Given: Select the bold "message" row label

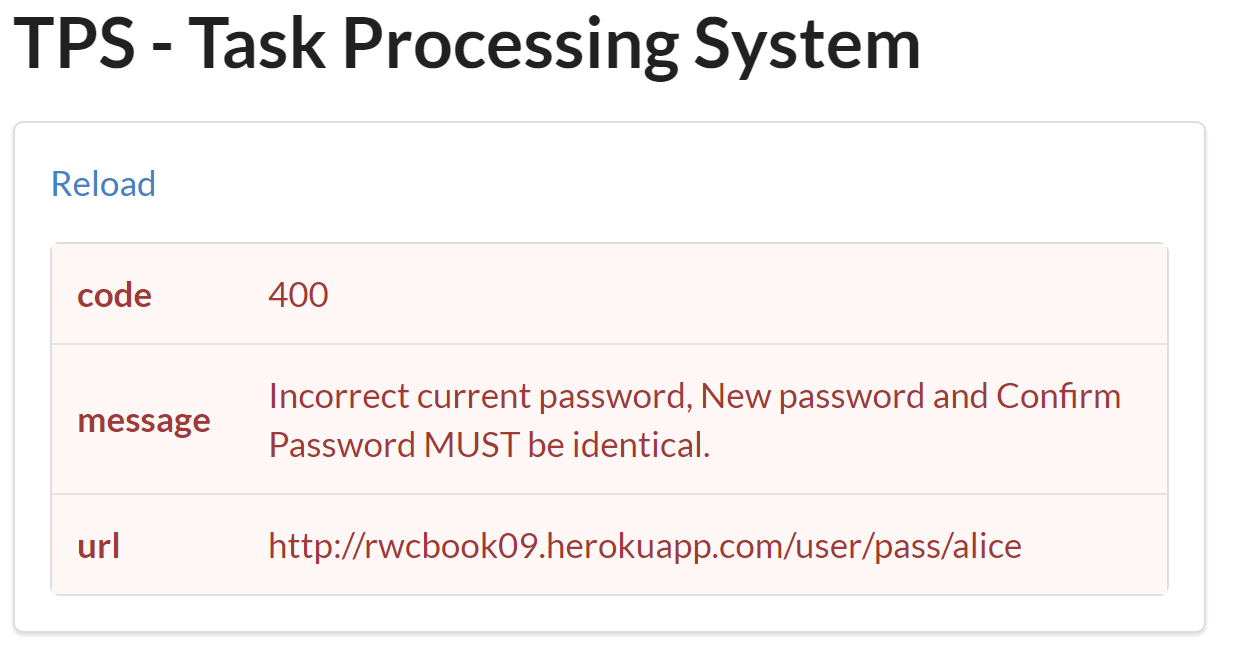Looking at the screenshot, I should pyautogui.click(x=144, y=420).
